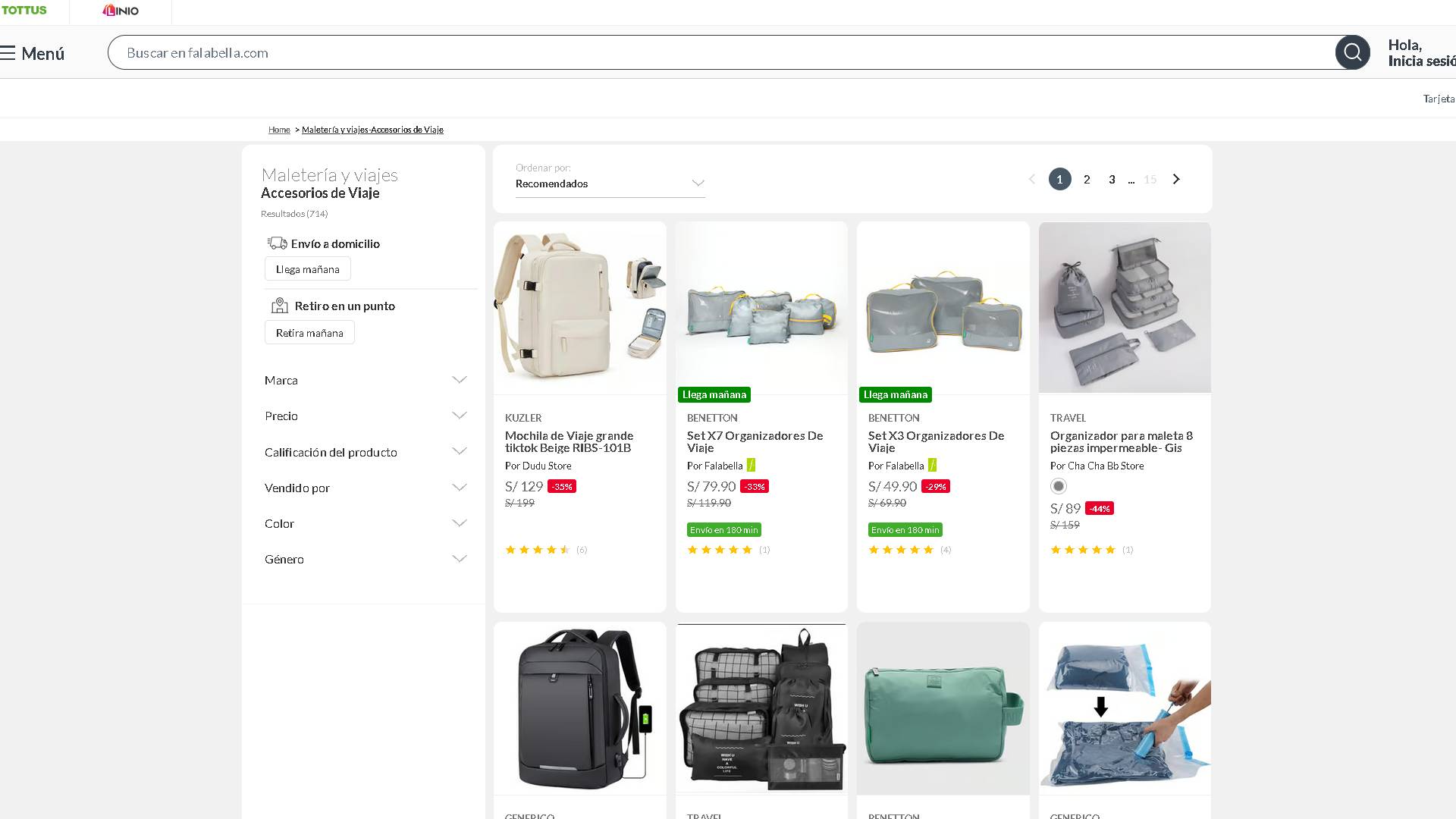This screenshot has height=819, width=1456.
Task: Click the S/ 79.90 price
Action: (x=711, y=487)
